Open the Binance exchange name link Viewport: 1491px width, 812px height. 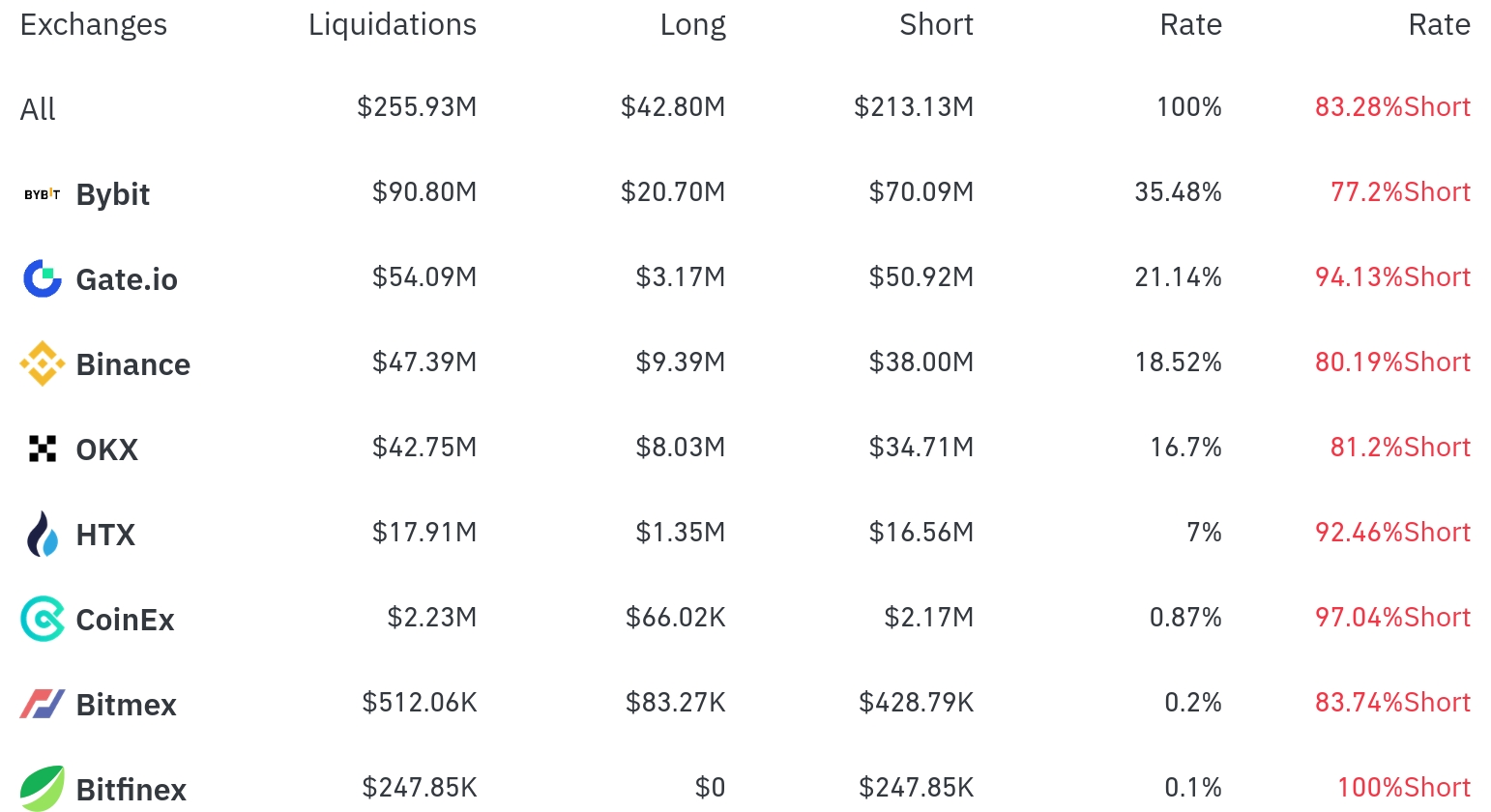click(x=133, y=364)
